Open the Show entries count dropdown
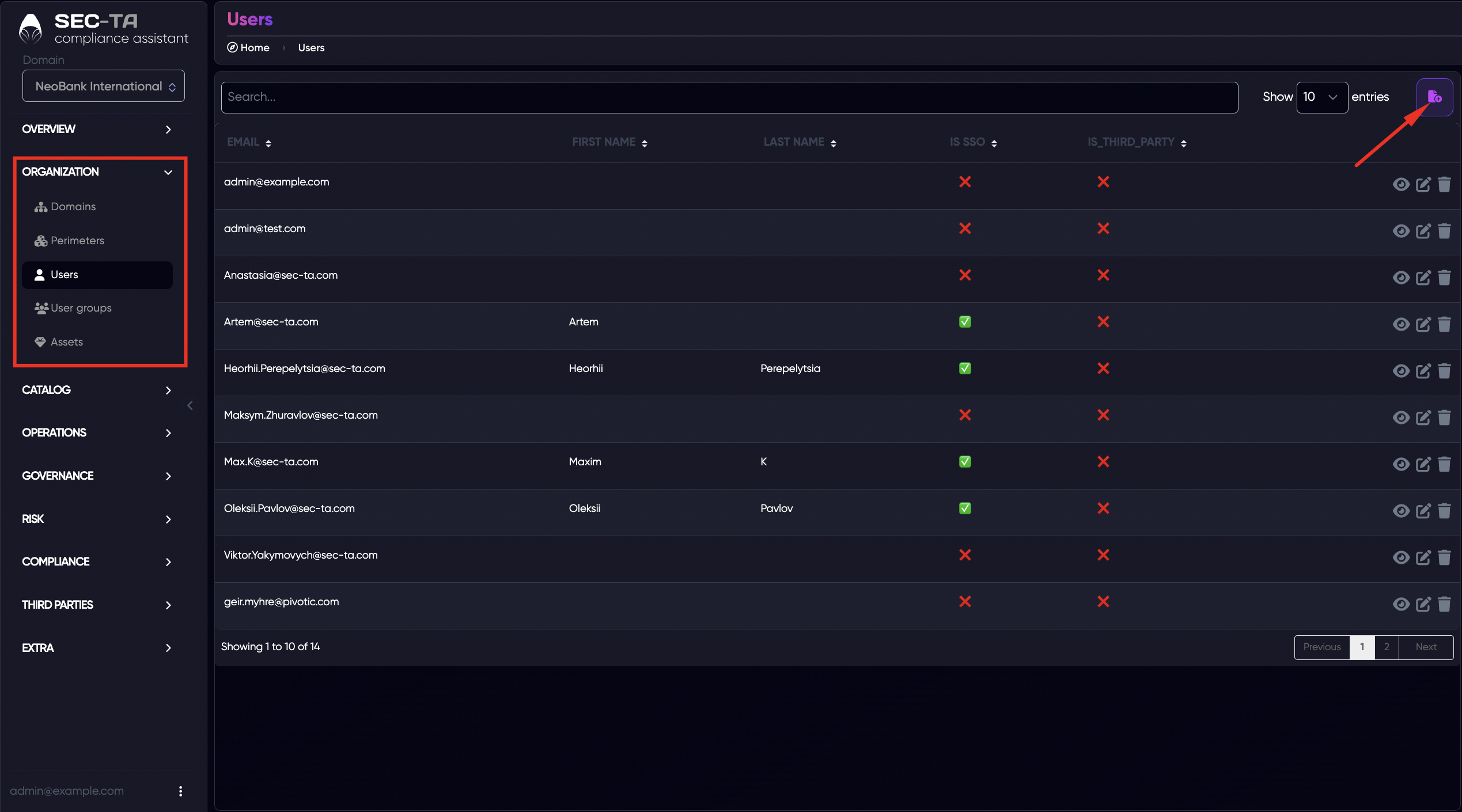The image size is (1462, 812). point(1322,97)
